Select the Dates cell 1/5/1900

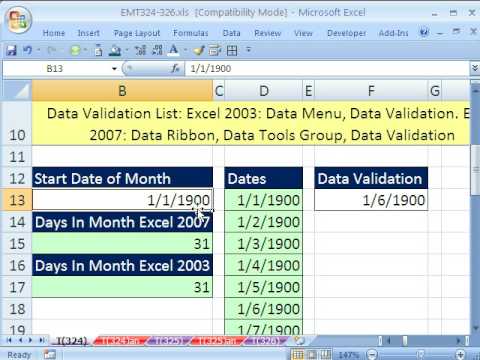[x=264, y=287]
